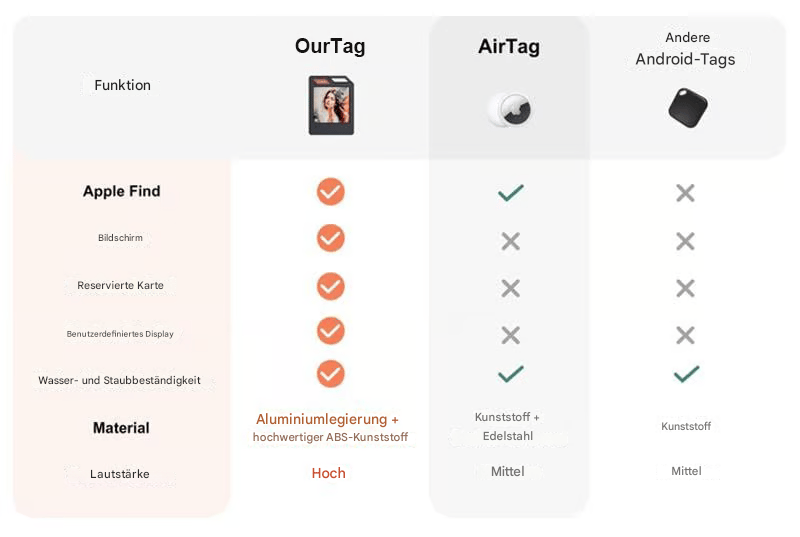Click the Funktion header label

point(122,85)
